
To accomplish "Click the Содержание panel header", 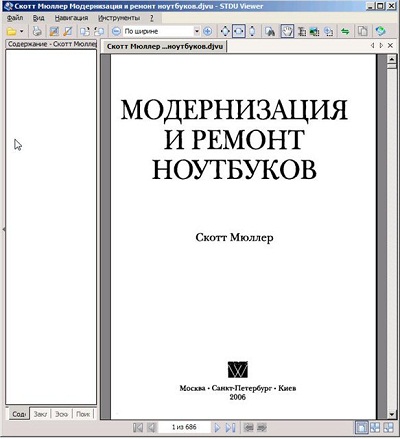I will coord(51,44).
